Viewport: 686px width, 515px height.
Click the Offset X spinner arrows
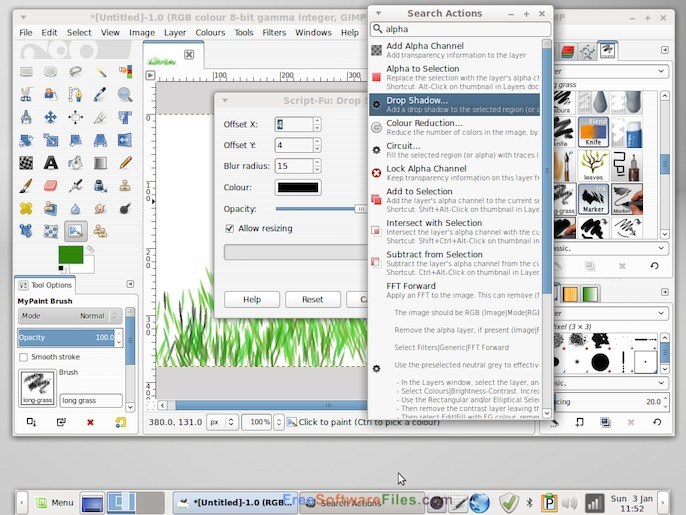(317, 124)
